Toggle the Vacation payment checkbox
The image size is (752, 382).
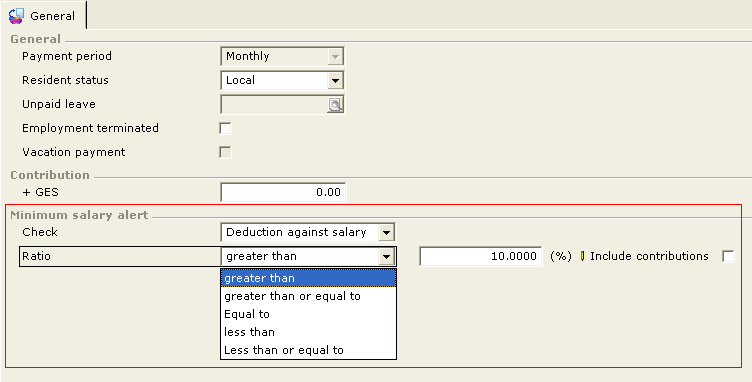[x=225, y=152]
